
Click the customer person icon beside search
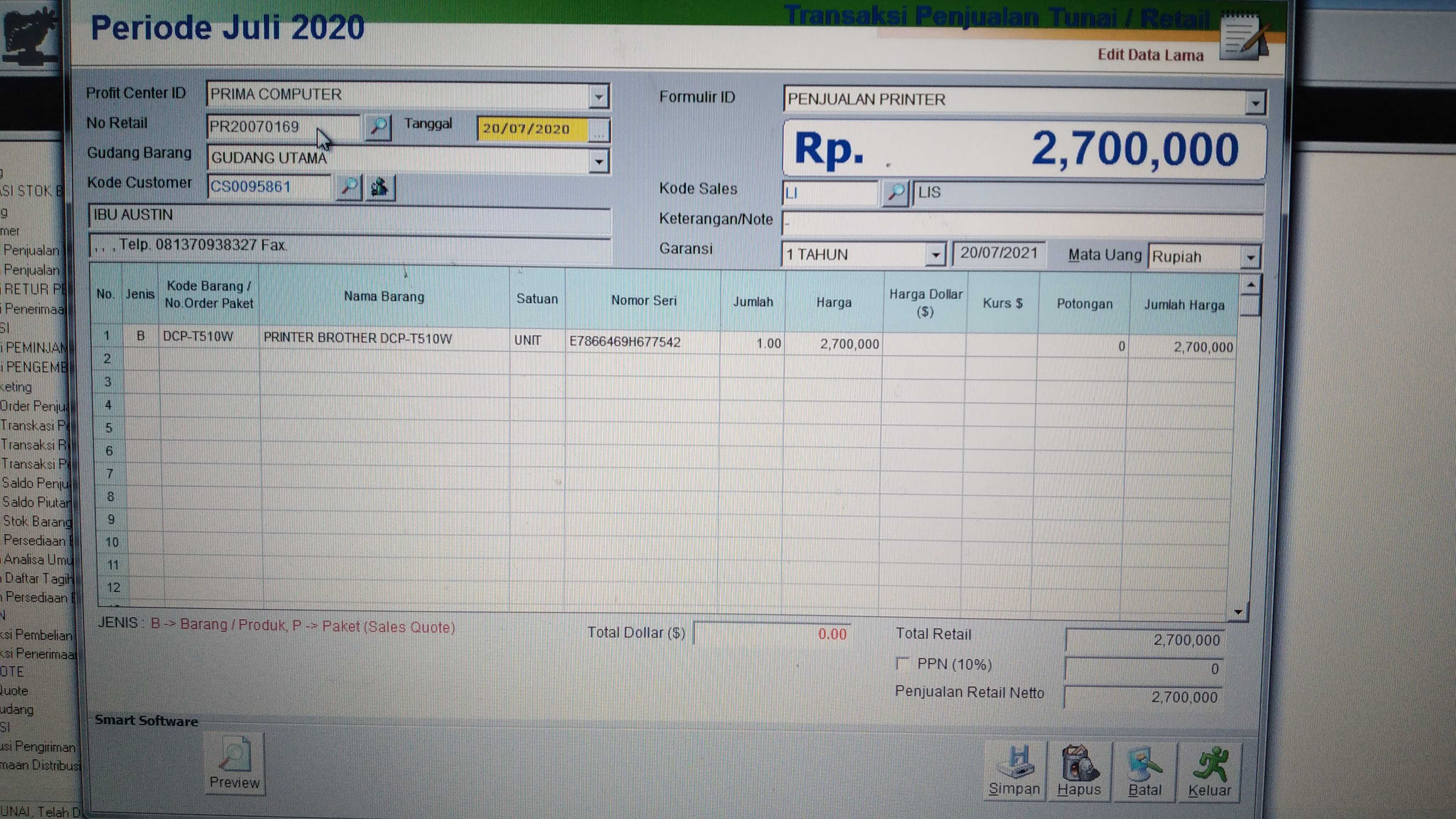380,187
